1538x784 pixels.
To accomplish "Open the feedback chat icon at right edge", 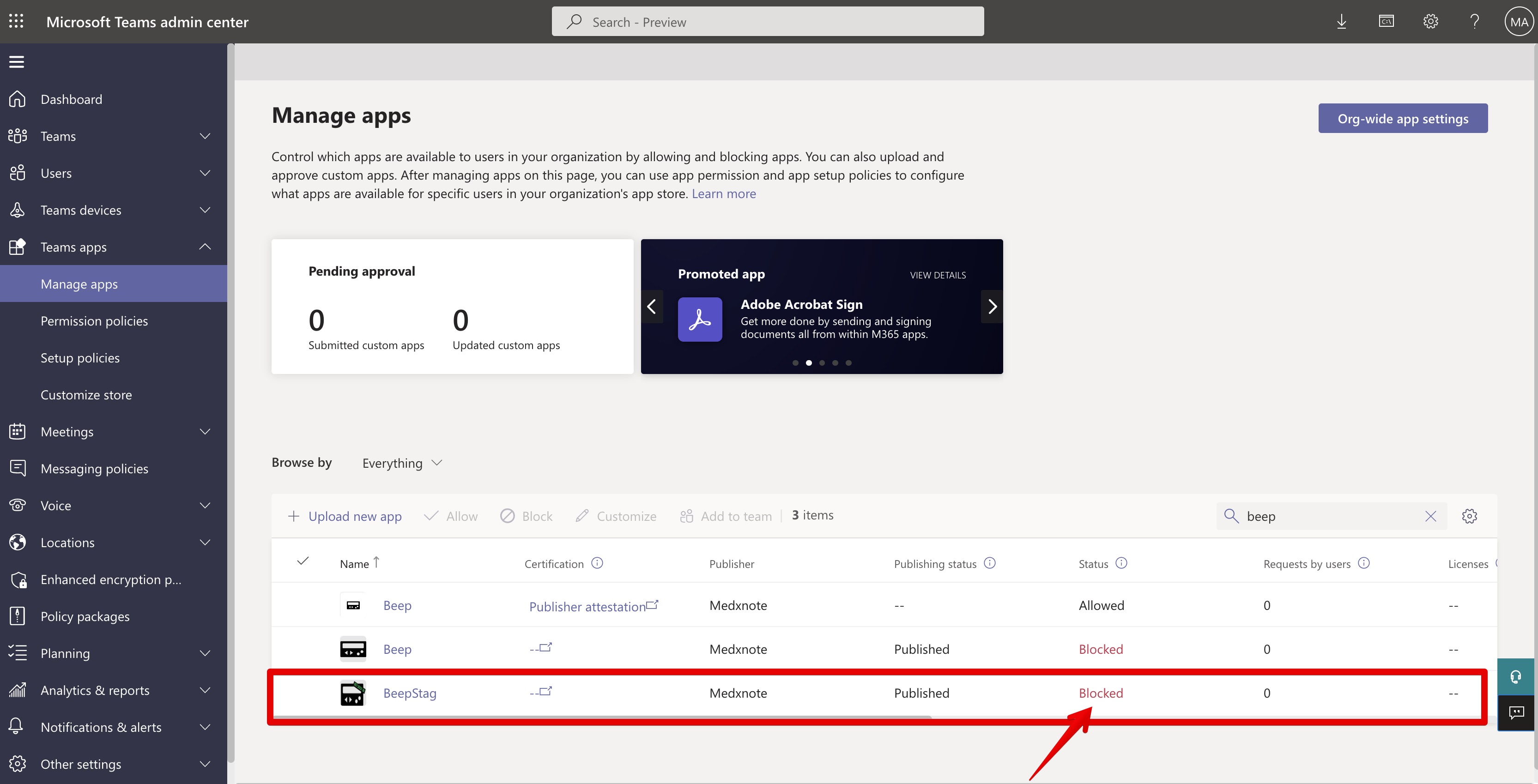I will (1516, 712).
